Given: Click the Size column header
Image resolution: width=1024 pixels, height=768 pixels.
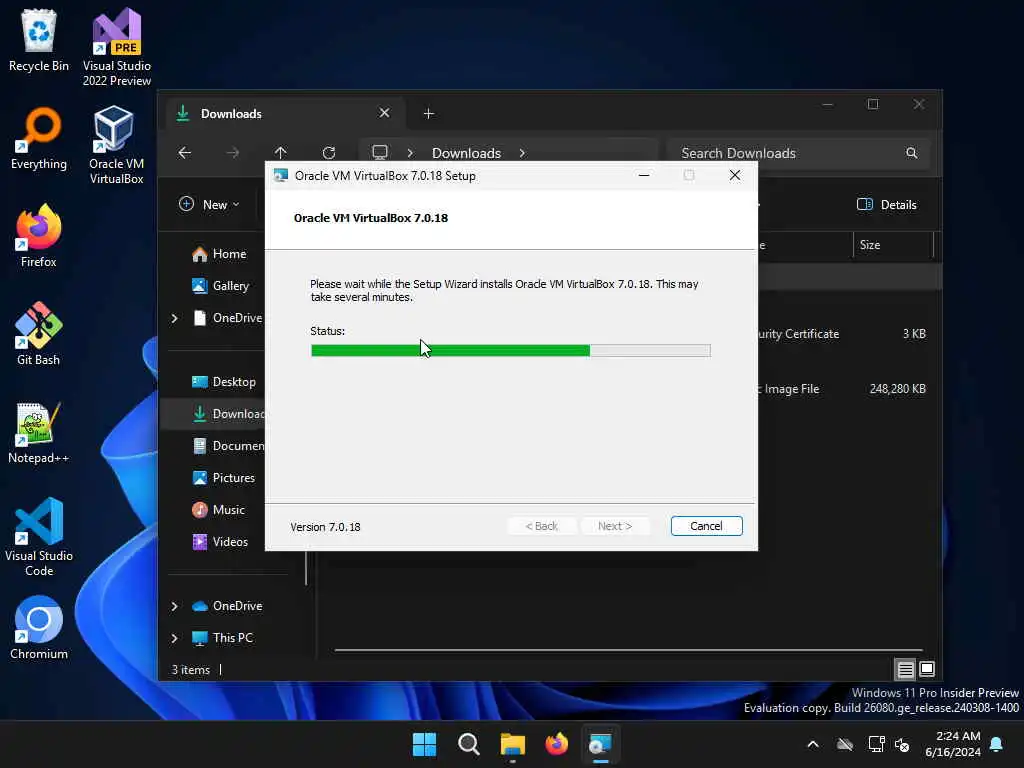Looking at the screenshot, I should coord(893,245).
